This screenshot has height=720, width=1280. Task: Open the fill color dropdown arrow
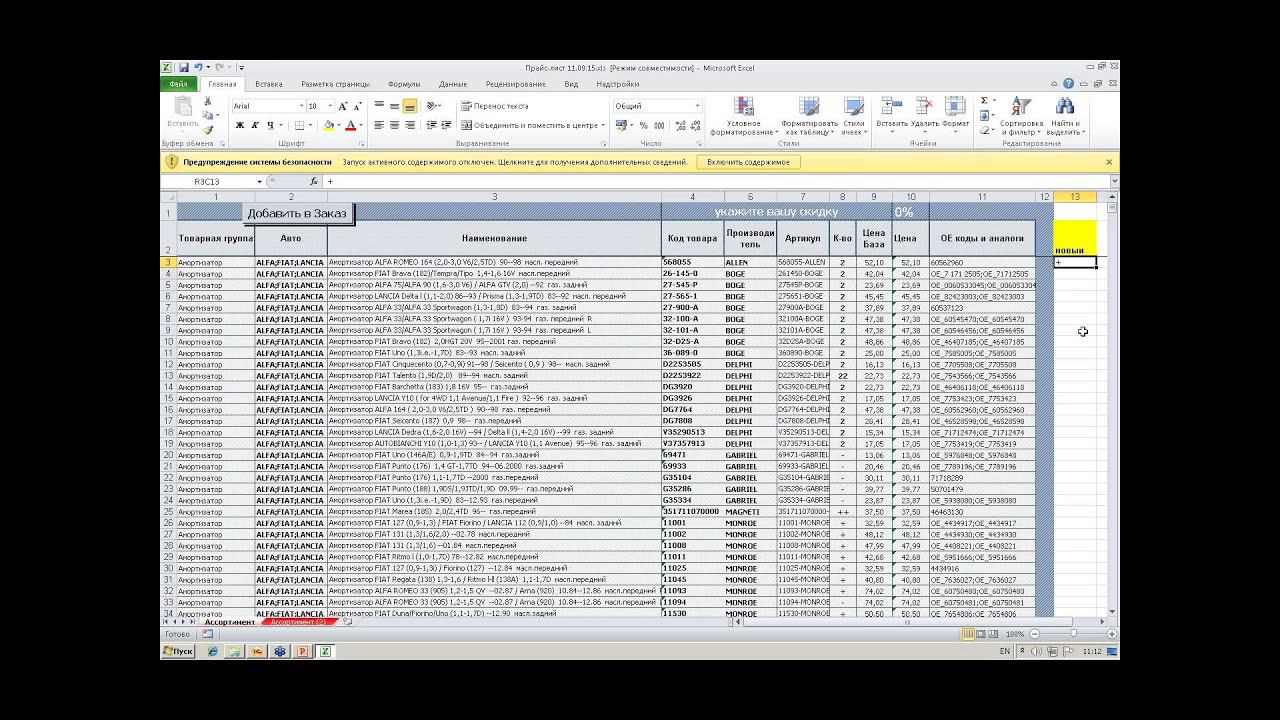[339, 125]
